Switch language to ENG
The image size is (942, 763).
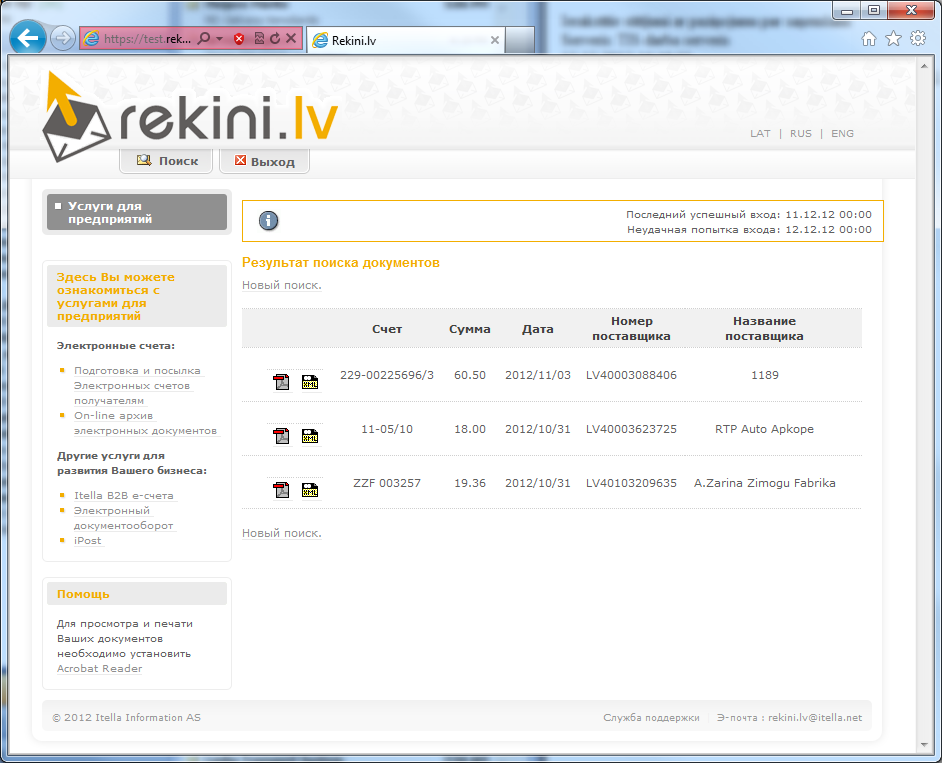tap(842, 133)
